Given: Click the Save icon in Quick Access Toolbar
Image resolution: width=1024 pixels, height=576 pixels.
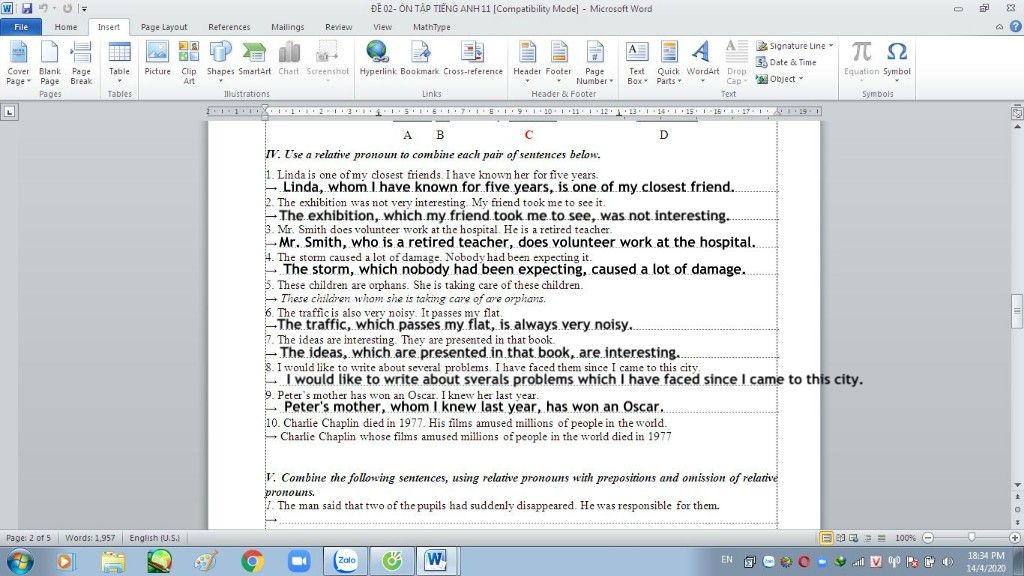Looking at the screenshot, I should point(27,8).
